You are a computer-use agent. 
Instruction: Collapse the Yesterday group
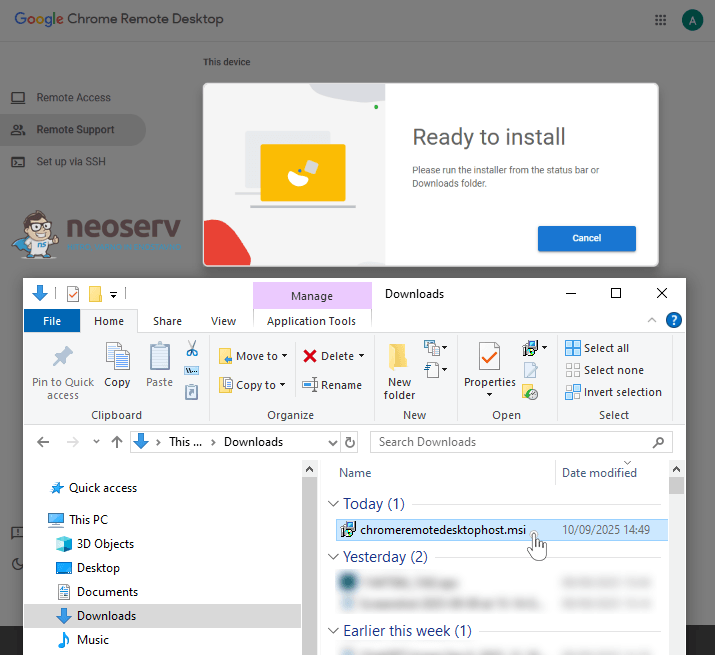click(x=333, y=557)
